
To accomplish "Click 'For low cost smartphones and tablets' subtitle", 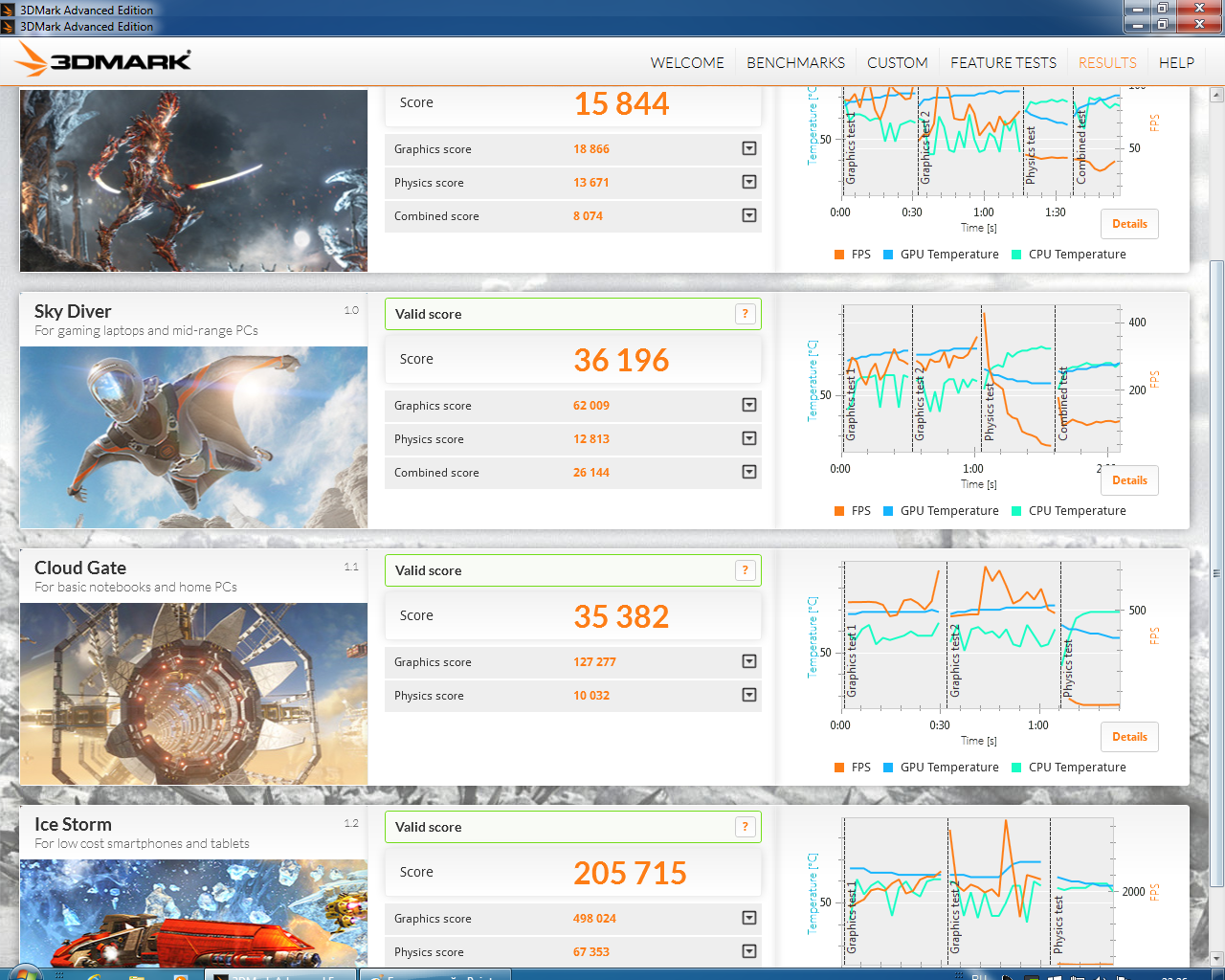I will tap(142, 844).
